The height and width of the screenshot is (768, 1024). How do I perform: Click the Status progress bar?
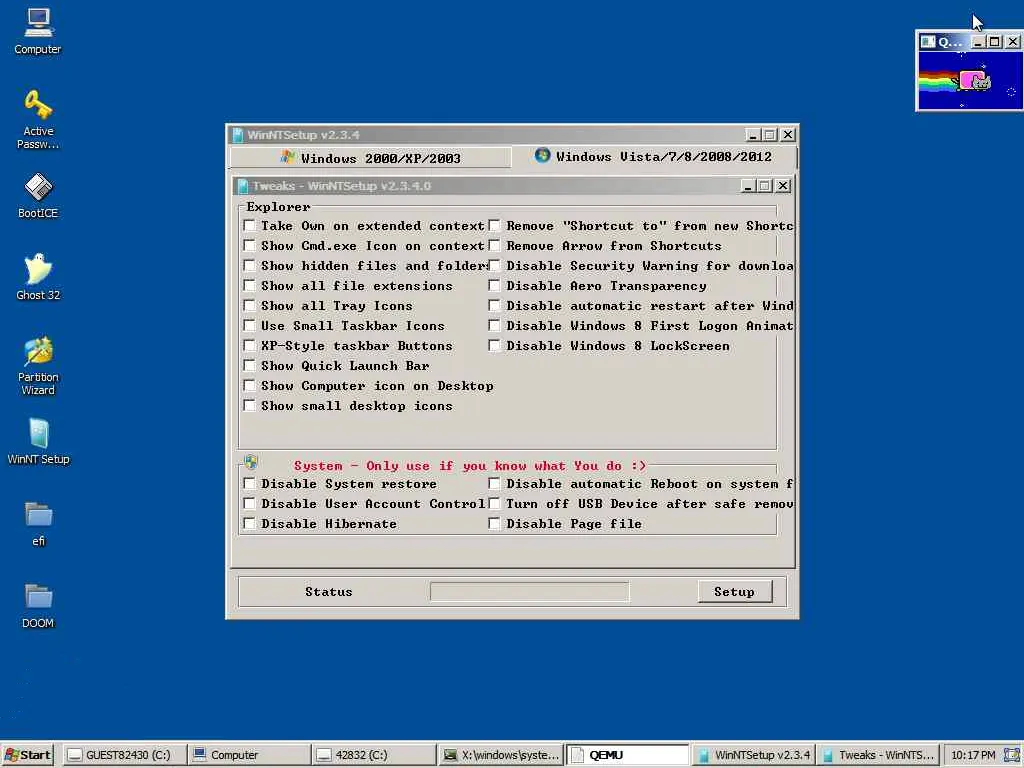point(530,592)
